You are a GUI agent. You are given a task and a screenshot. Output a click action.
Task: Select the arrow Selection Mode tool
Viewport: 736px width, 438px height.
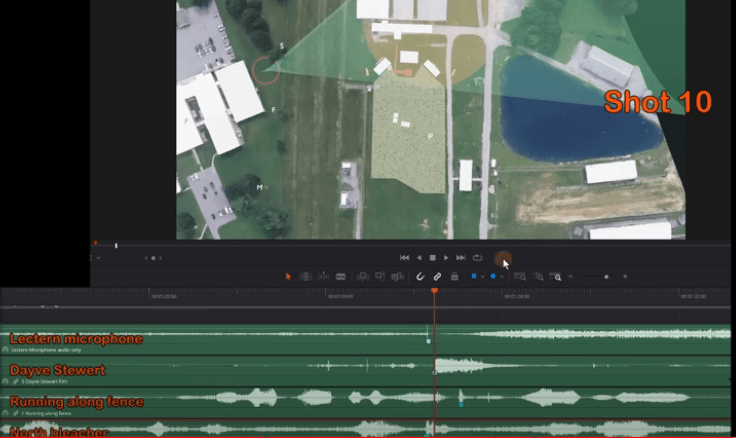290,276
